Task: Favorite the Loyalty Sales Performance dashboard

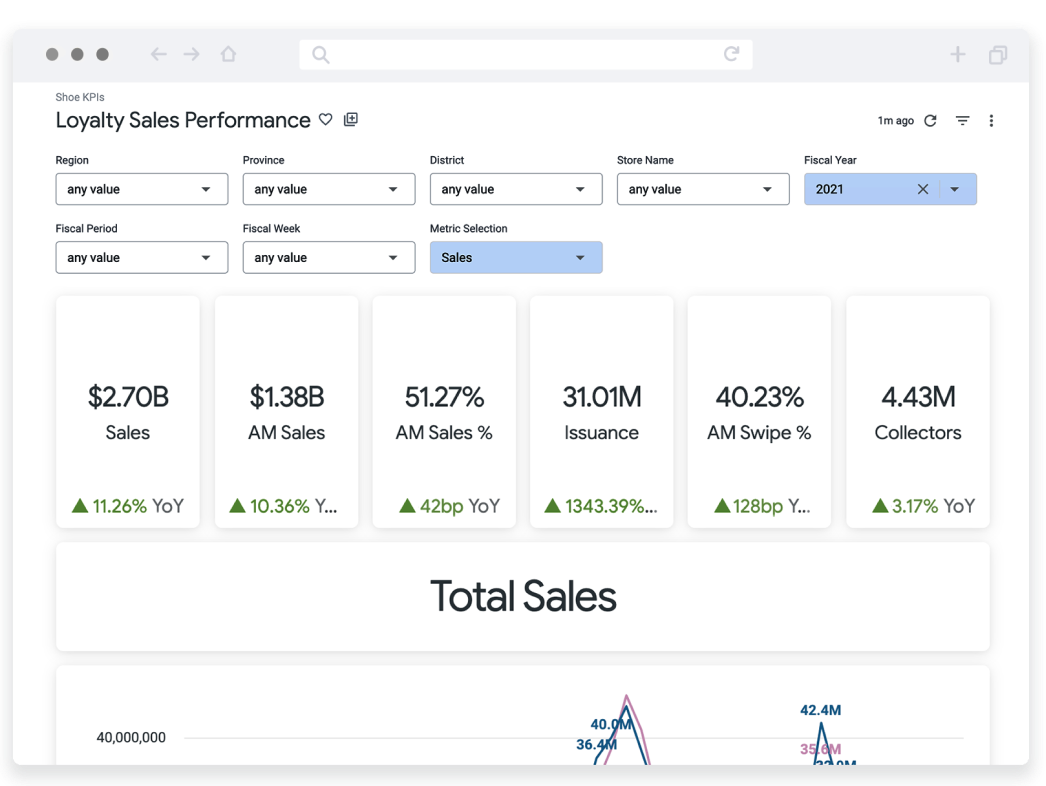Action: pos(326,119)
